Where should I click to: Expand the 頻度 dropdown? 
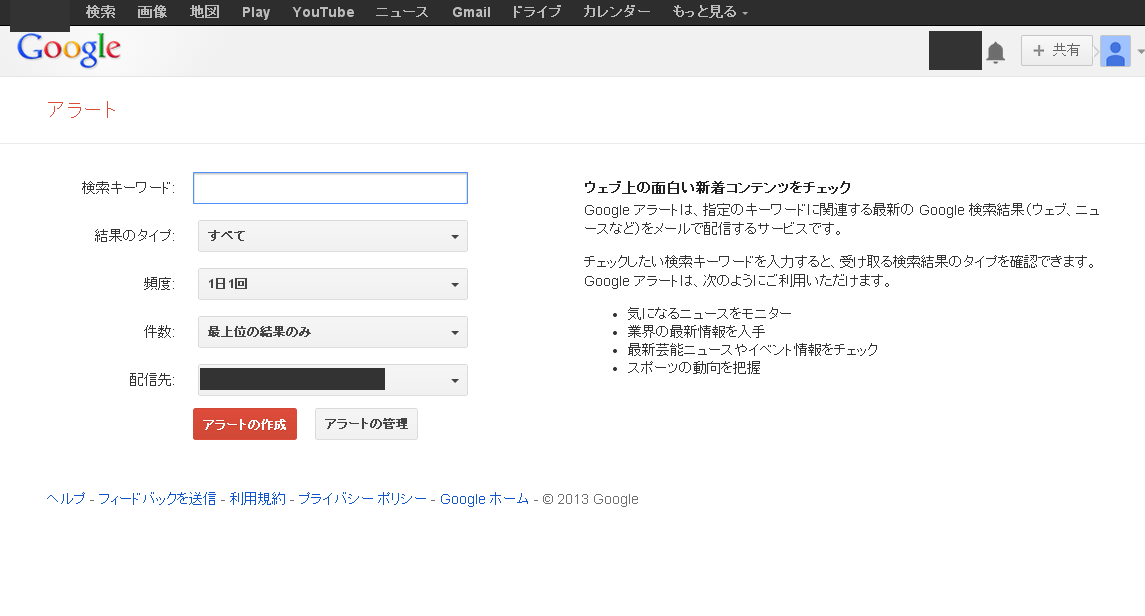tap(332, 284)
